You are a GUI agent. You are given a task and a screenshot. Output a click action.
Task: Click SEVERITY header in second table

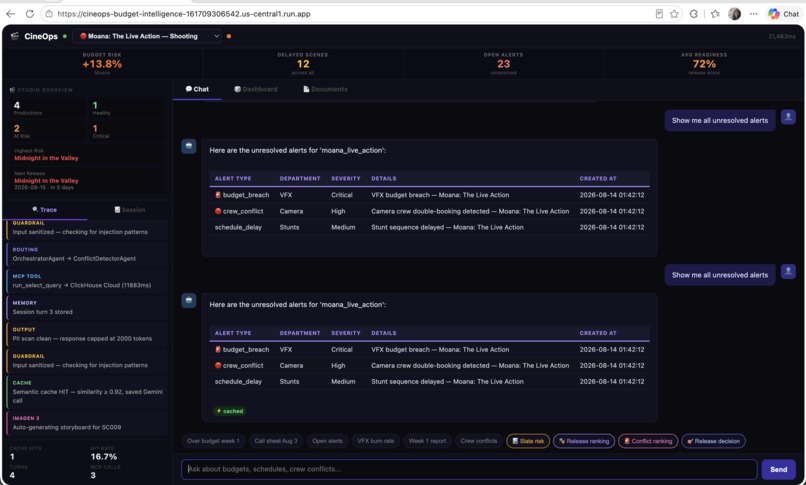(x=345, y=333)
